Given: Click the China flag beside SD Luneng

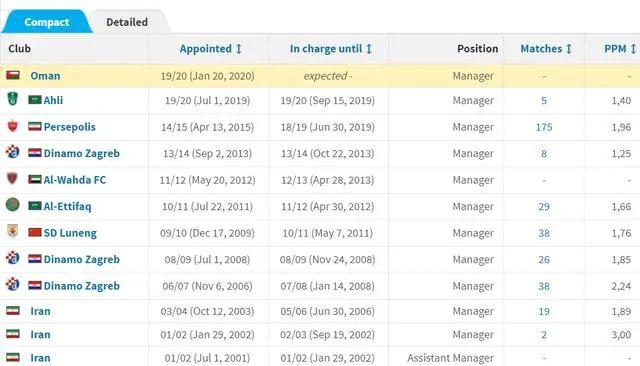Looking at the screenshot, I should point(35,233).
